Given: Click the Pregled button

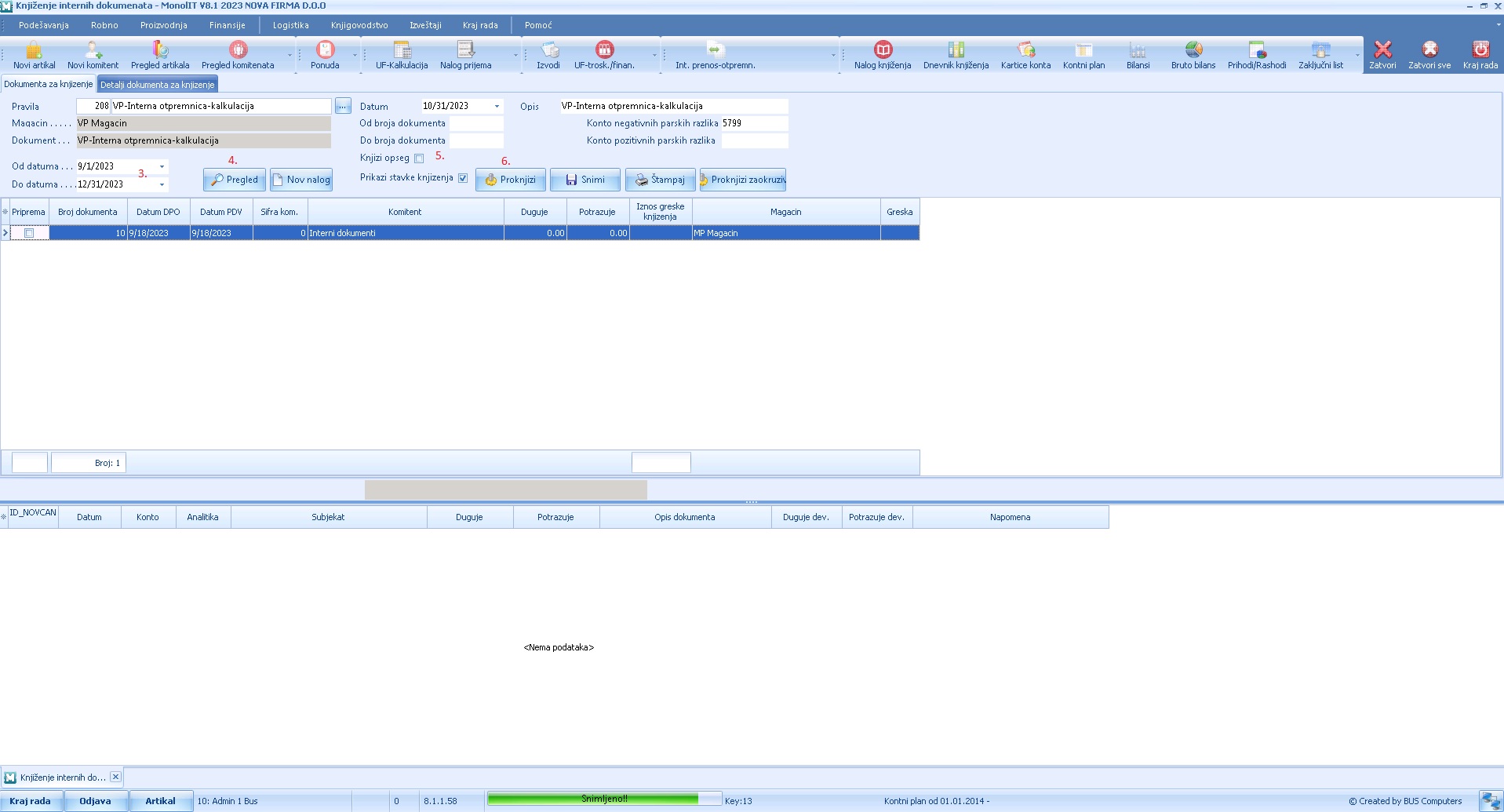Looking at the screenshot, I should (235, 180).
